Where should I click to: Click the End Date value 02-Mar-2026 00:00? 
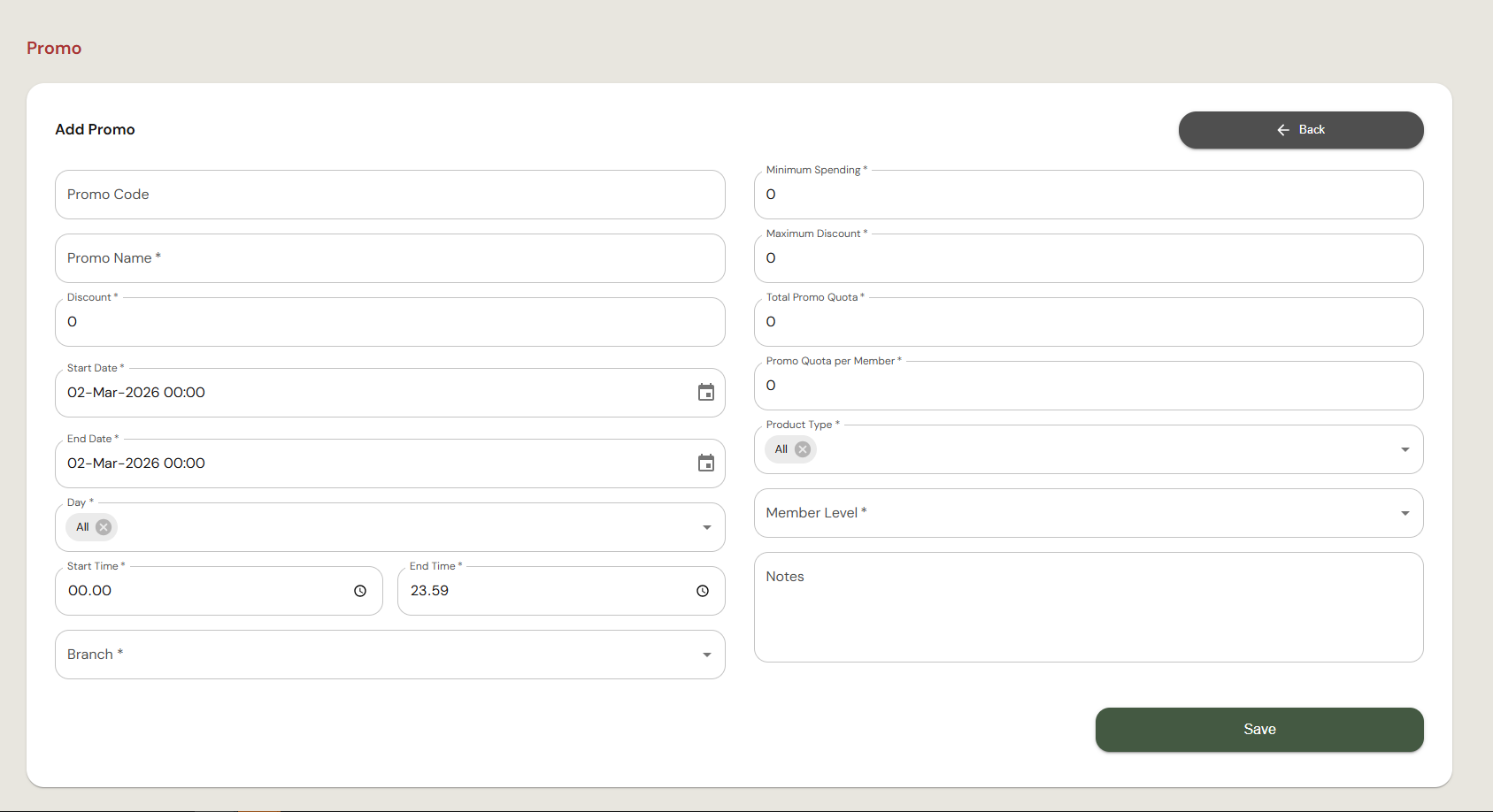[x=136, y=463]
